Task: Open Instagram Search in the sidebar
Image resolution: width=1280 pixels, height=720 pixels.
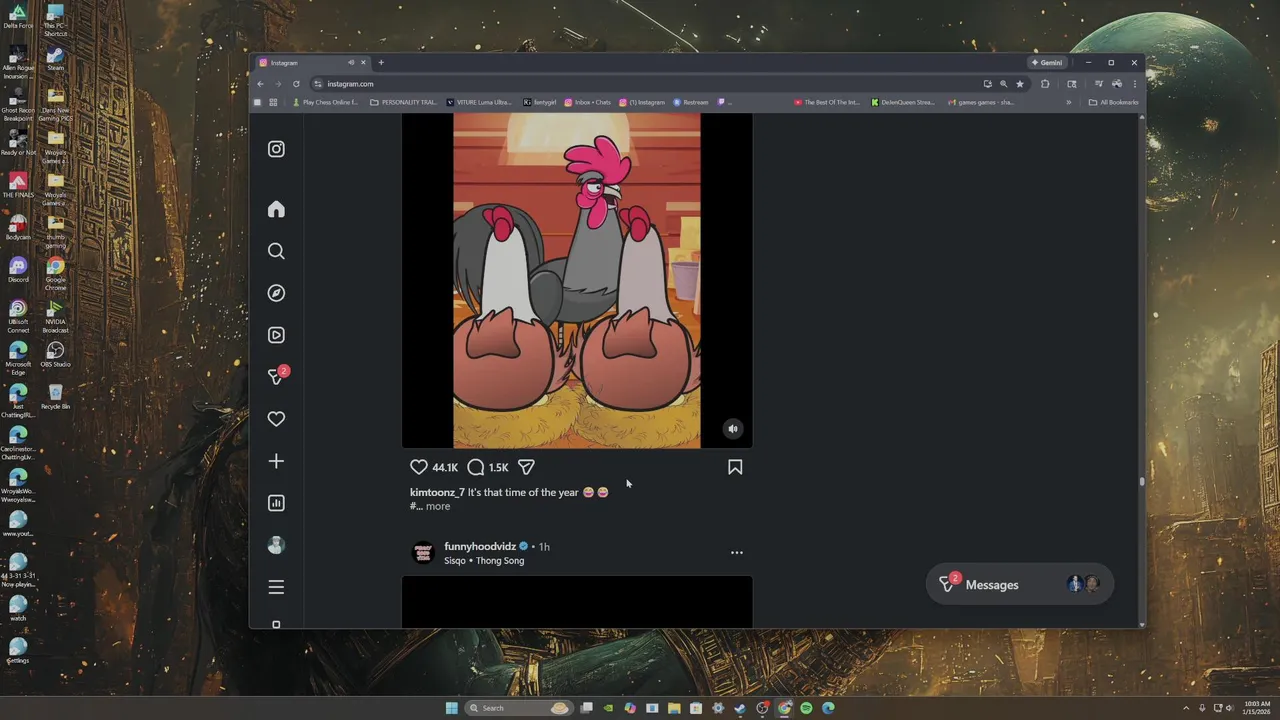Action: 276,251
